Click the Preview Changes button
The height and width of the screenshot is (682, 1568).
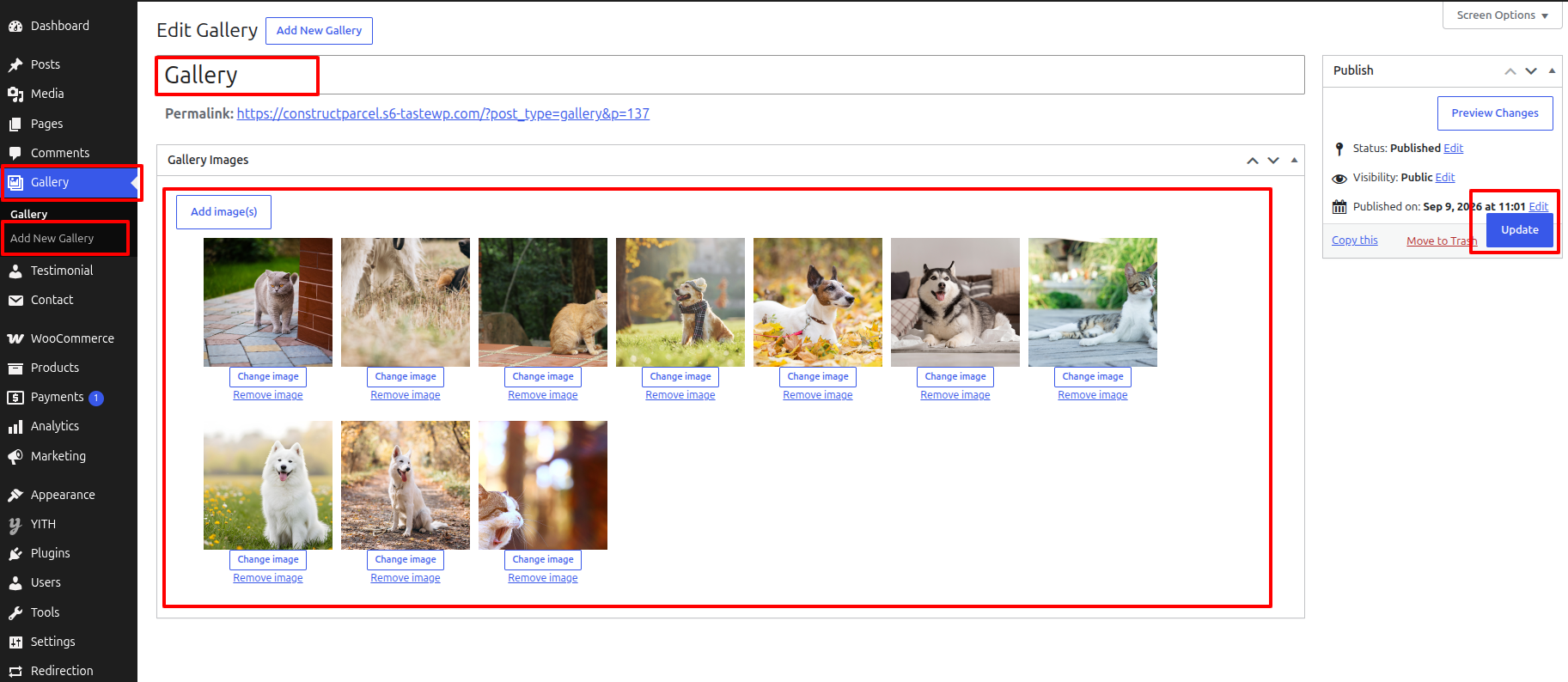1495,113
